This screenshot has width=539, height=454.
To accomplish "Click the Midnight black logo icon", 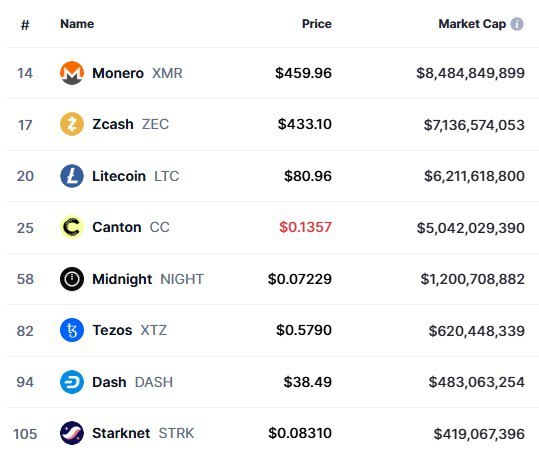I will click(x=72, y=279).
